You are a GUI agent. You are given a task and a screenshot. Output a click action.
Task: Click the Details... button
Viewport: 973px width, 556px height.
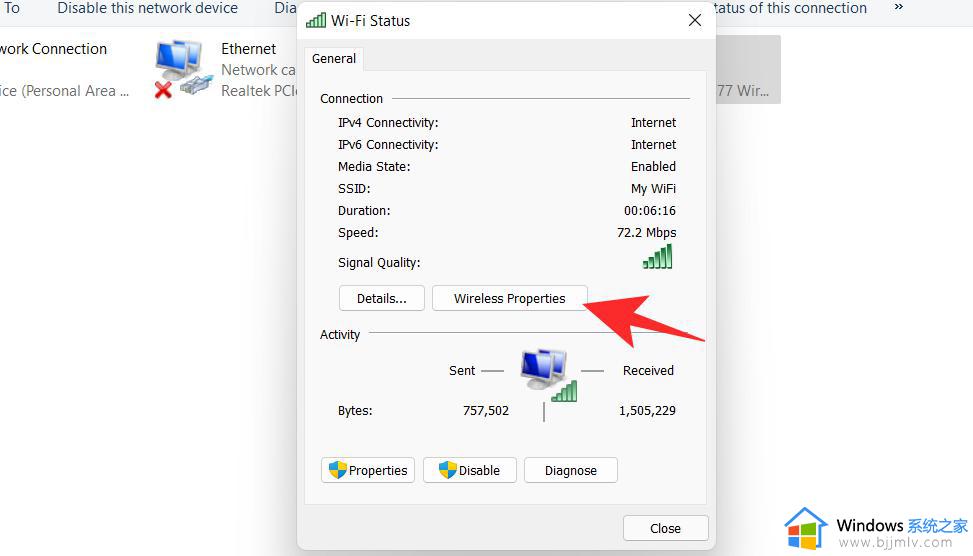pyautogui.click(x=382, y=298)
